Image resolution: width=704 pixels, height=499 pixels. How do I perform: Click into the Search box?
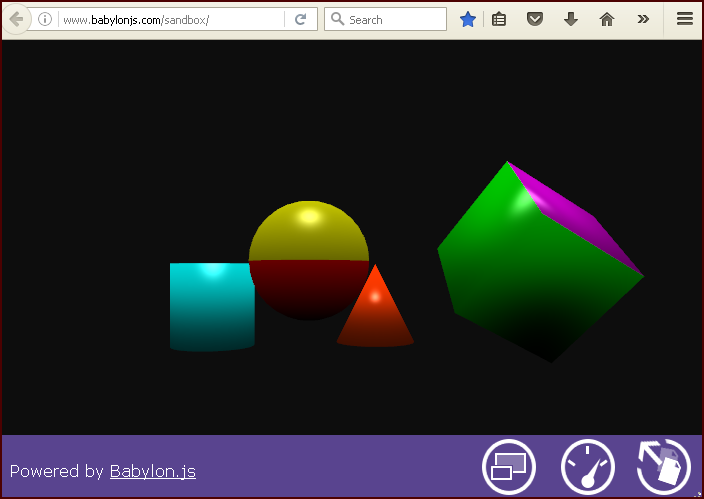click(385, 19)
